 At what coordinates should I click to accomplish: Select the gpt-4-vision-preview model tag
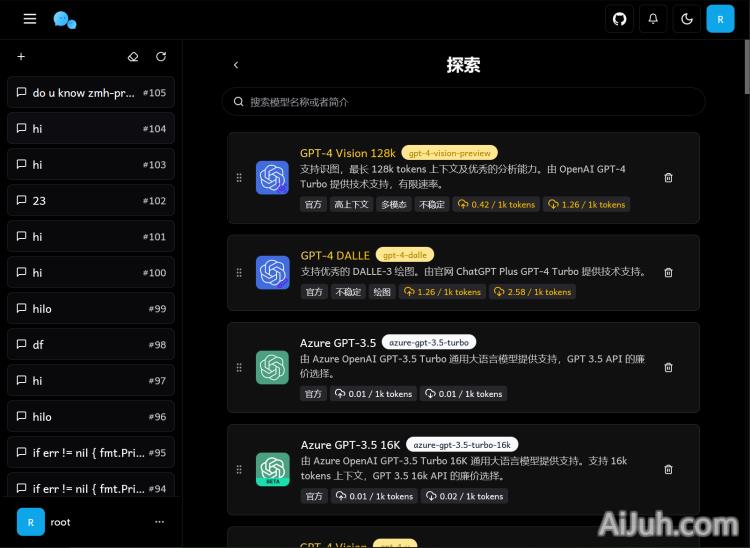pyautogui.click(x=450, y=153)
